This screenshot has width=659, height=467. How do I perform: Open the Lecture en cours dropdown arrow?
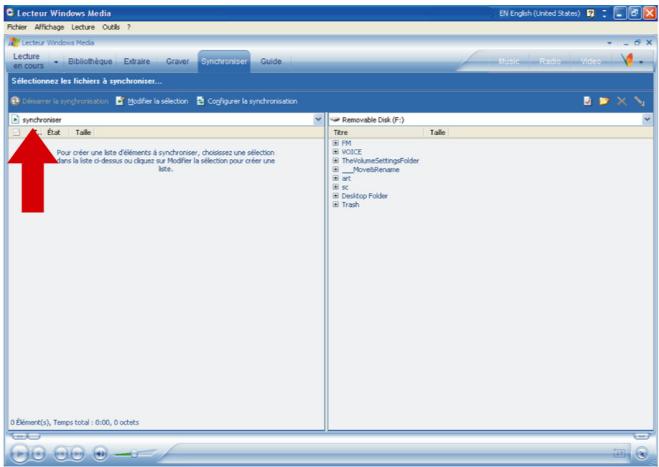point(56,62)
